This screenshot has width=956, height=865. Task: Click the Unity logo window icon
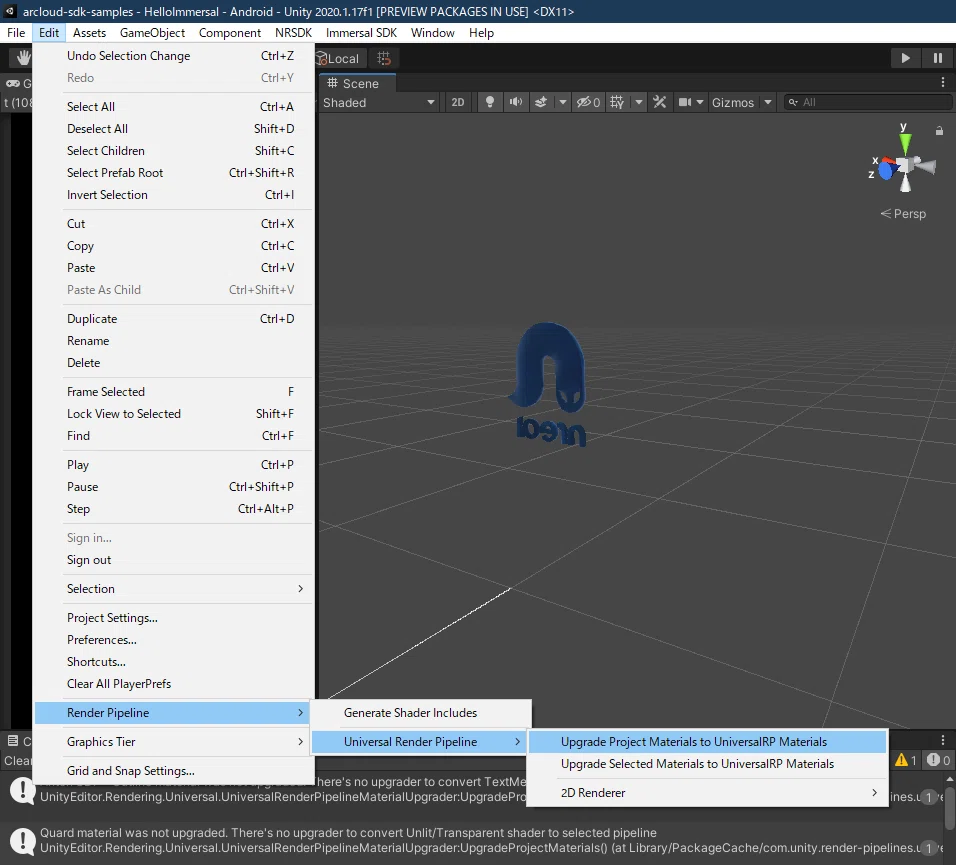coord(10,11)
